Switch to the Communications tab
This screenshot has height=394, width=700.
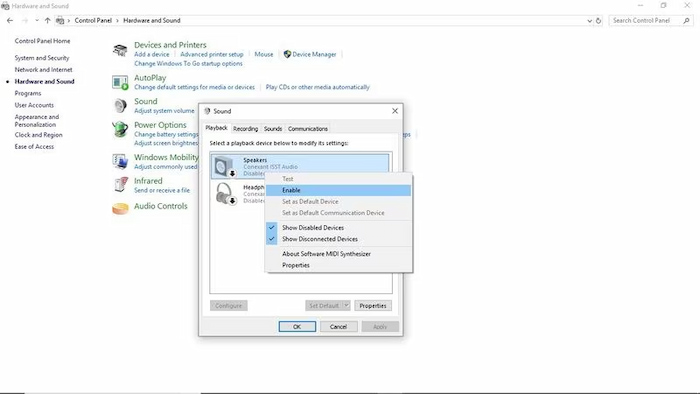point(308,129)
